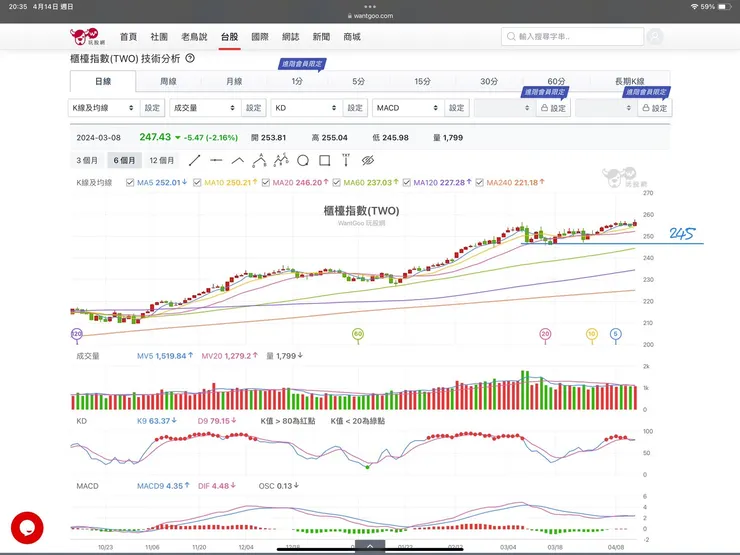Open the K線及均線 dropdown
This screenshot has width=740, height=555.
click(104, 108)
